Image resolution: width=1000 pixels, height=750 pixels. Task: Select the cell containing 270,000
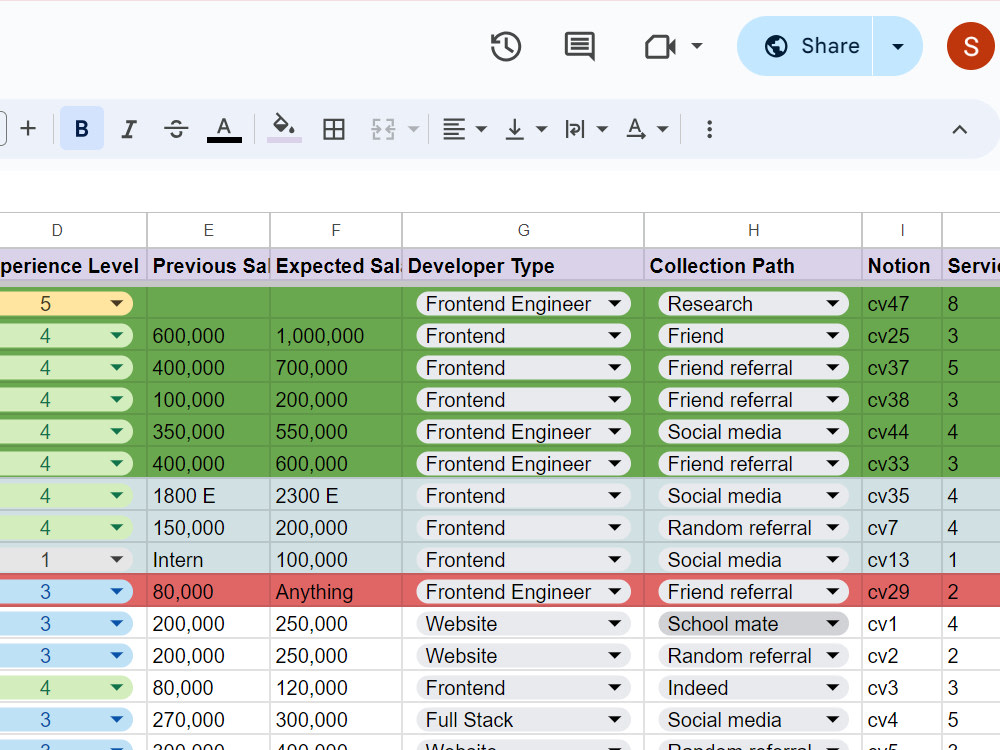point(209,719)
